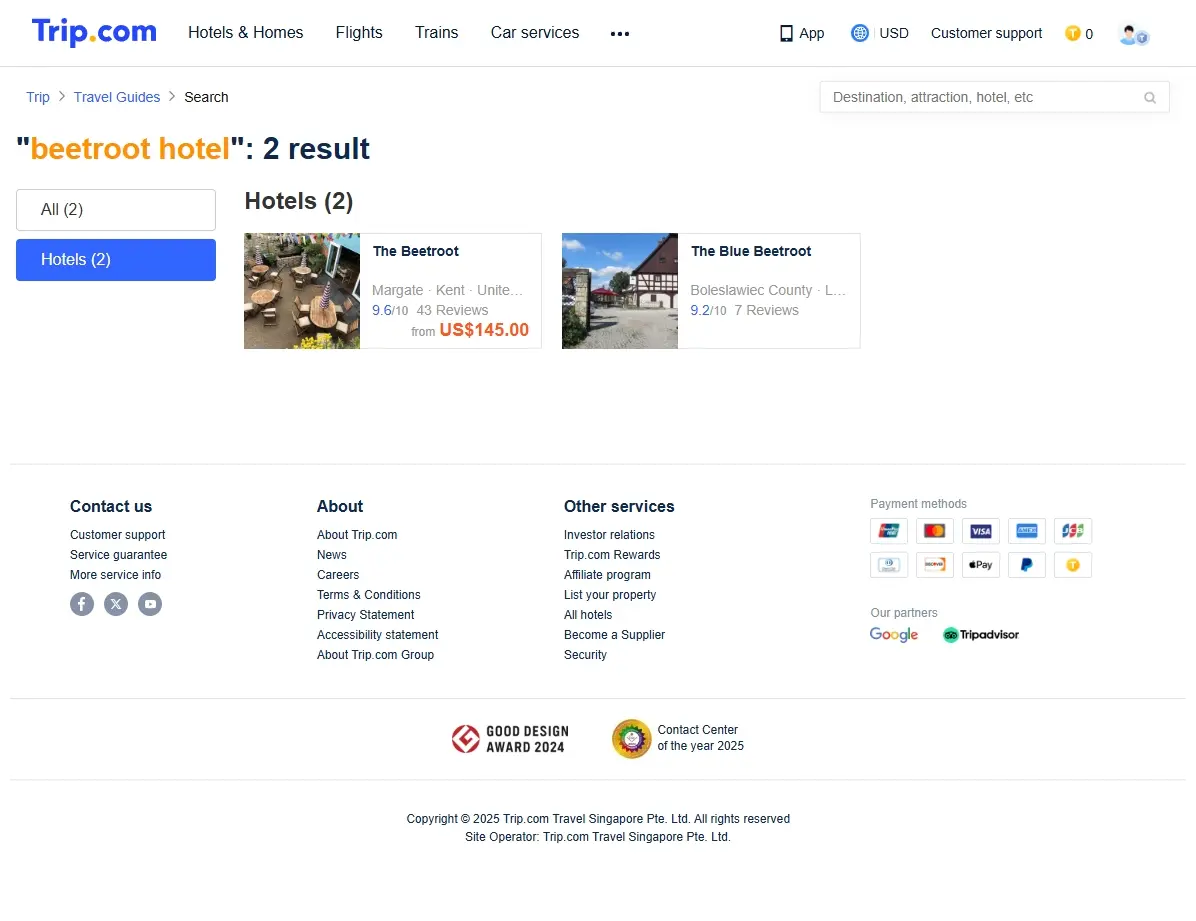Open The Blue Beetroot hotel title

pos(751,252)
